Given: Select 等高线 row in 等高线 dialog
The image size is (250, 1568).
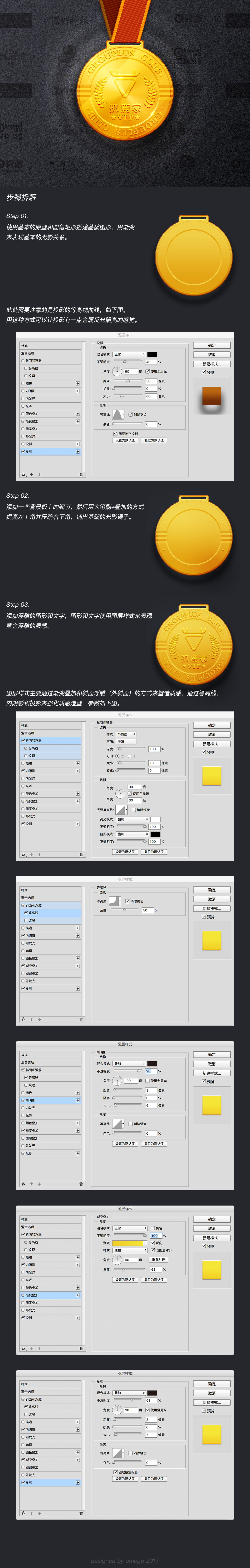Looking at the screenshot, I should [51, 913].
